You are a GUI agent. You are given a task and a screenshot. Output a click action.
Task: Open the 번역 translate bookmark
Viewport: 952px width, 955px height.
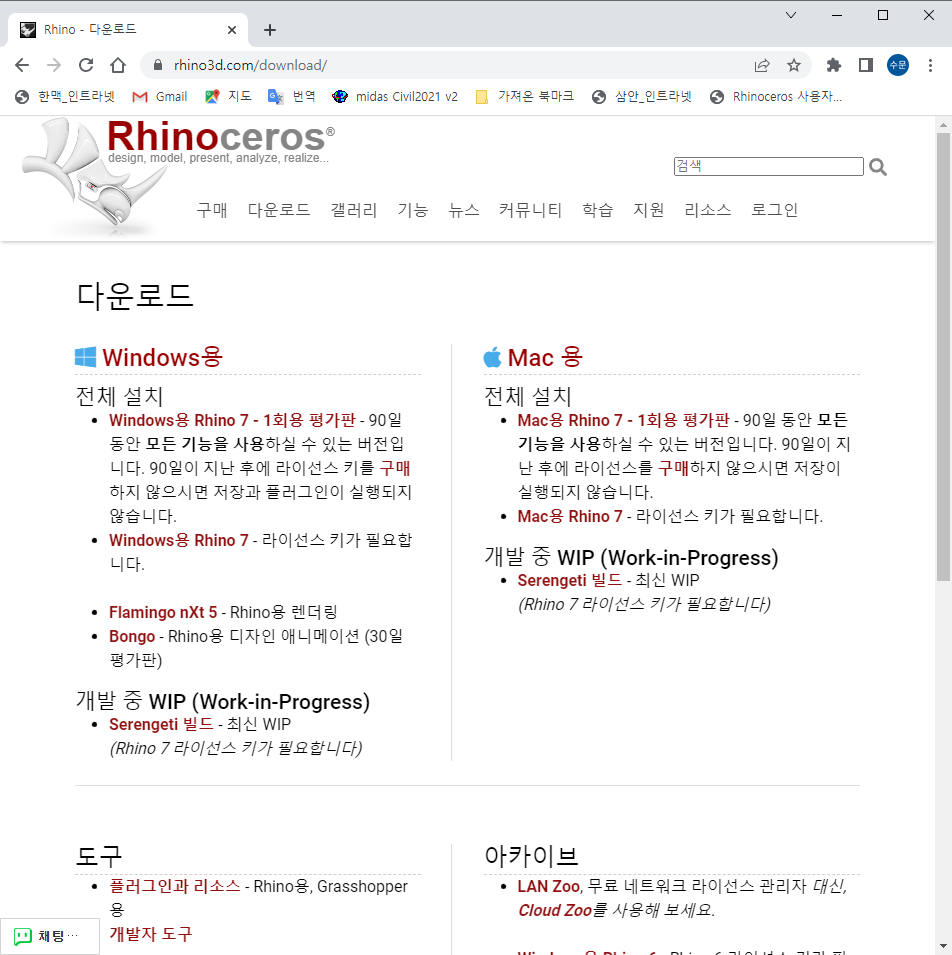tap(292, 96)
